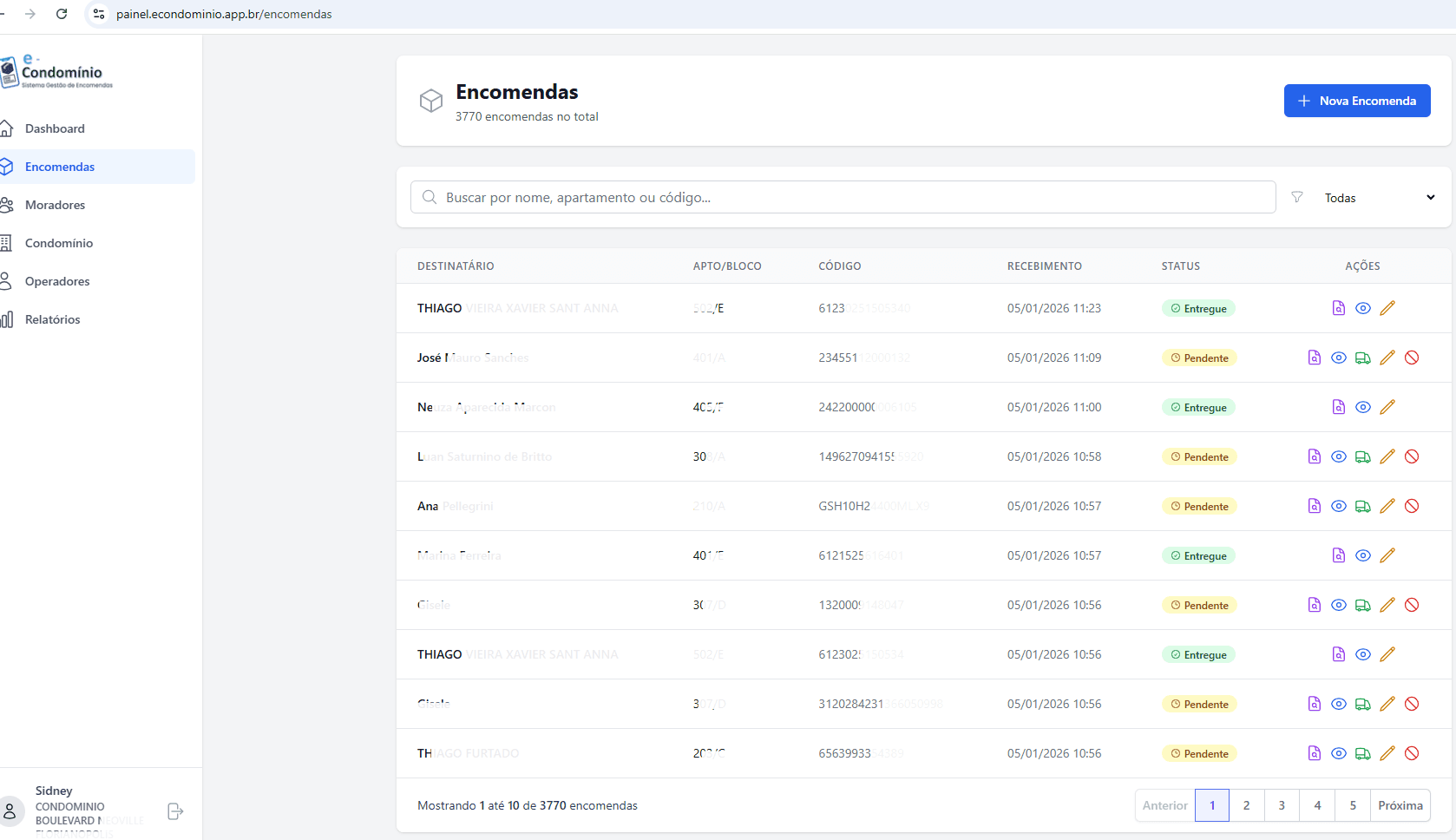This screenshot has width=1456, height=840.
Task: Click the pencil icon in Ana's row
Action: 1387,506
